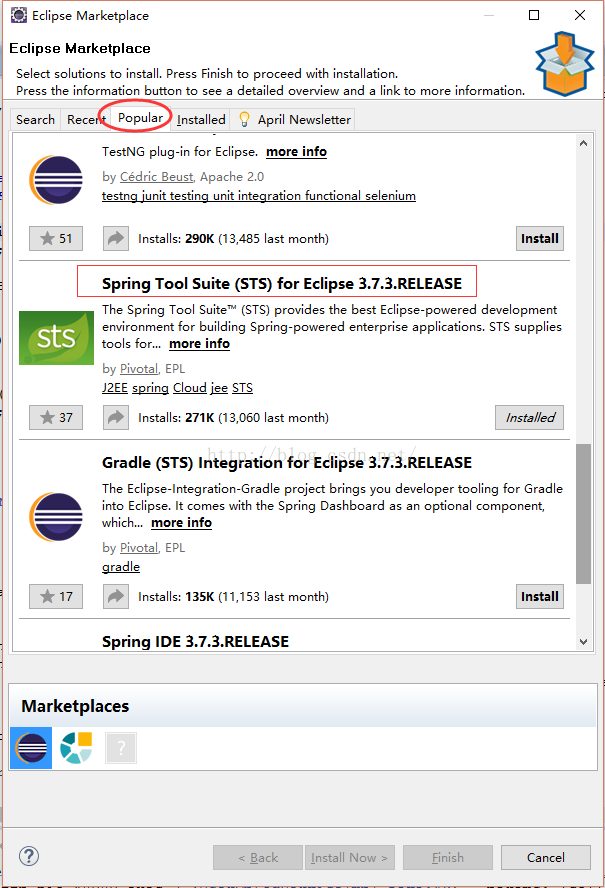
Task: Click the Back button
Action: [x=258, y=857]
